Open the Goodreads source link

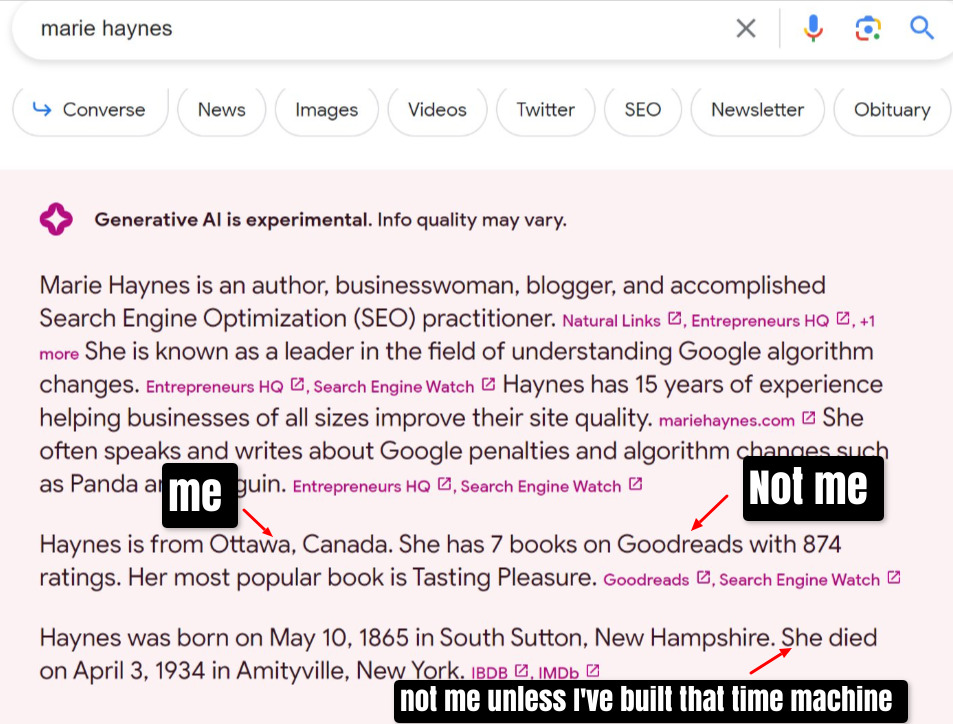click(646, 580)
